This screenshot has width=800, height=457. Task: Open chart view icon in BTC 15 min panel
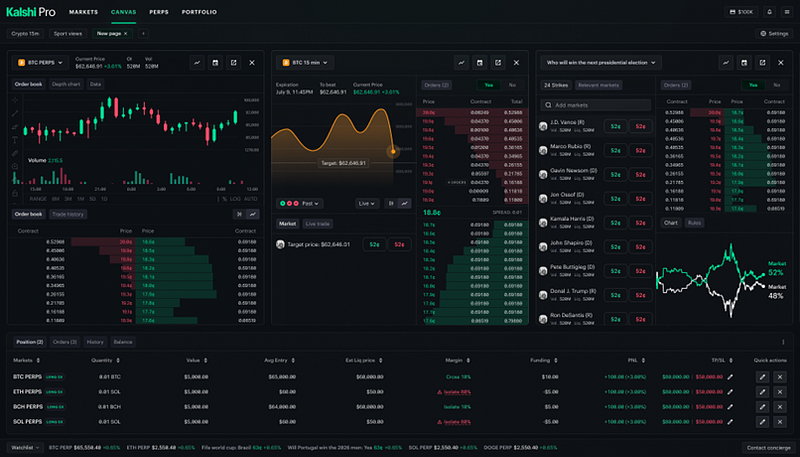461,63
